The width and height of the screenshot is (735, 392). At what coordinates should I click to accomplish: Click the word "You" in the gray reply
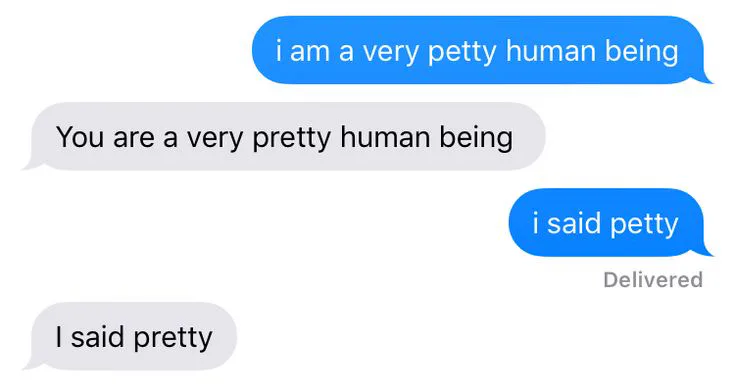pos(80,137)
